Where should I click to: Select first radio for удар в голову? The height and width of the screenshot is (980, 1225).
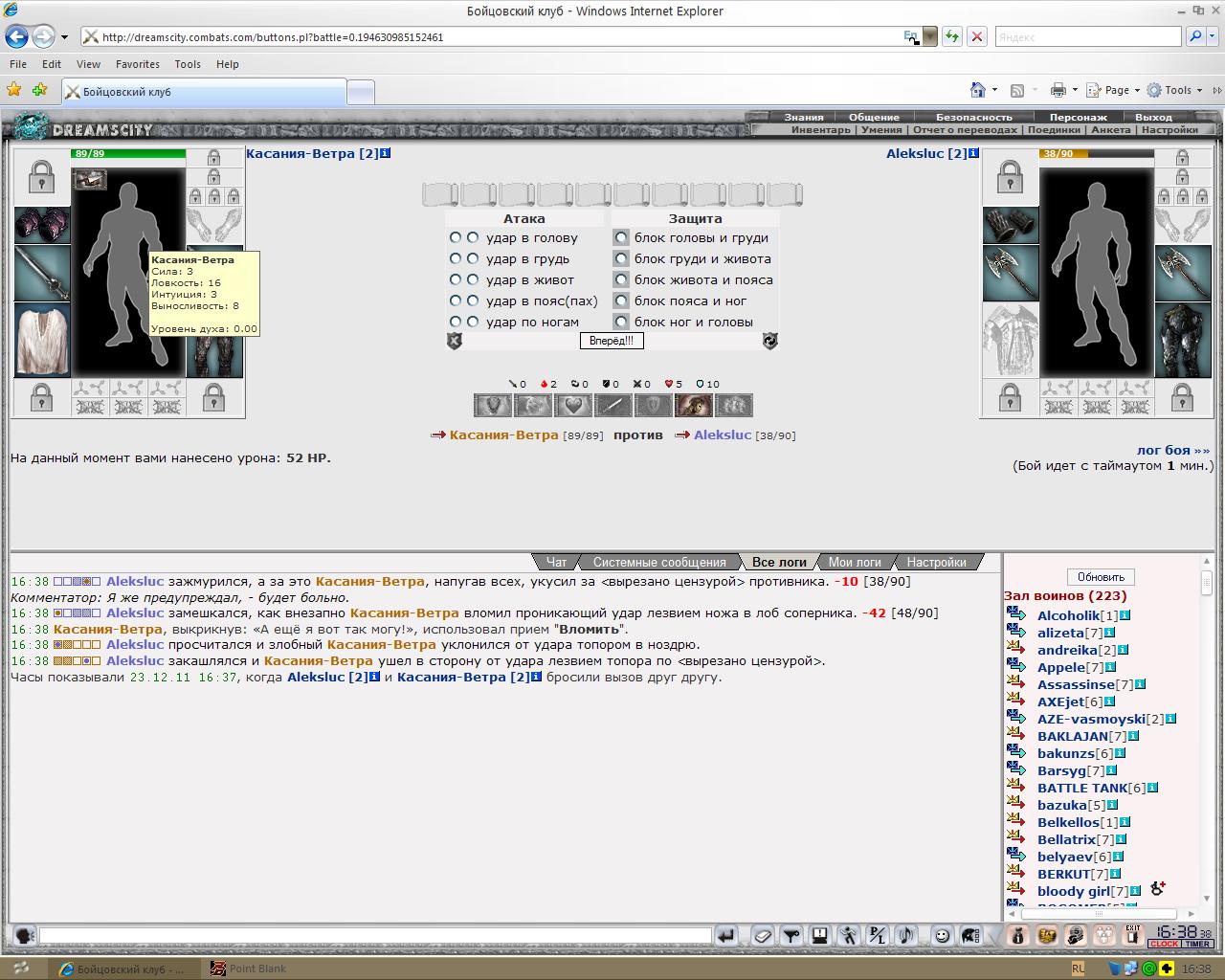[456, 237]
